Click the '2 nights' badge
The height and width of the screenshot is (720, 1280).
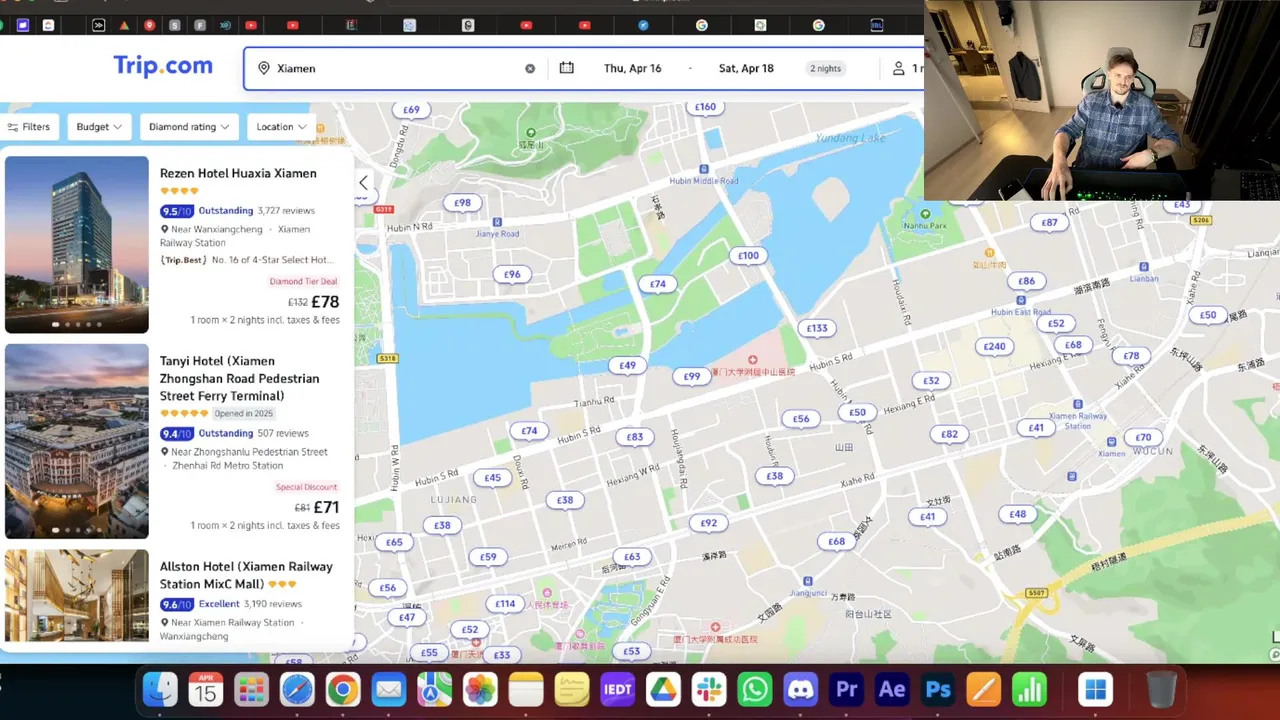[x=826, y=69]
